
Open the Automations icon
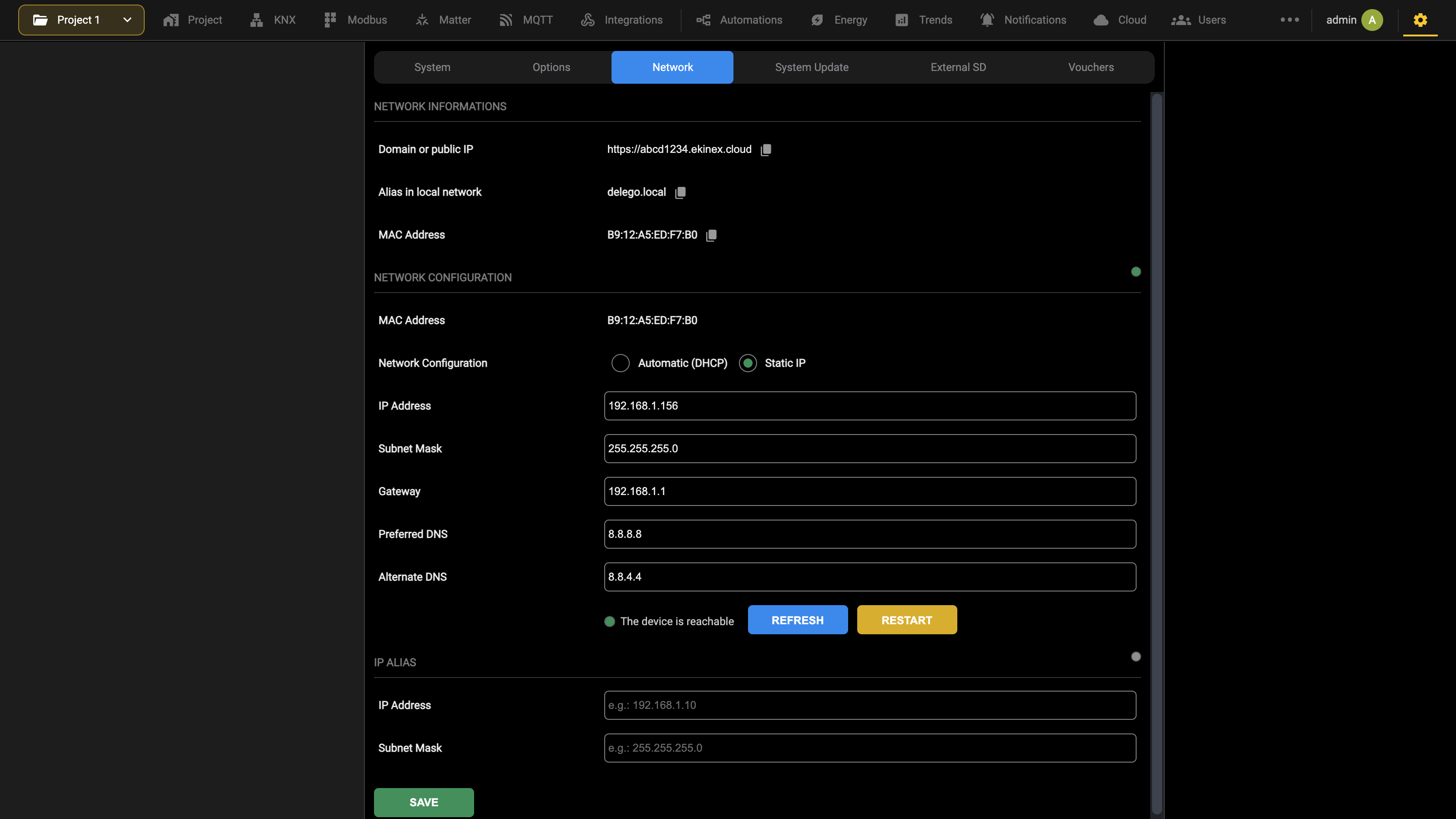tap(703, 20)
